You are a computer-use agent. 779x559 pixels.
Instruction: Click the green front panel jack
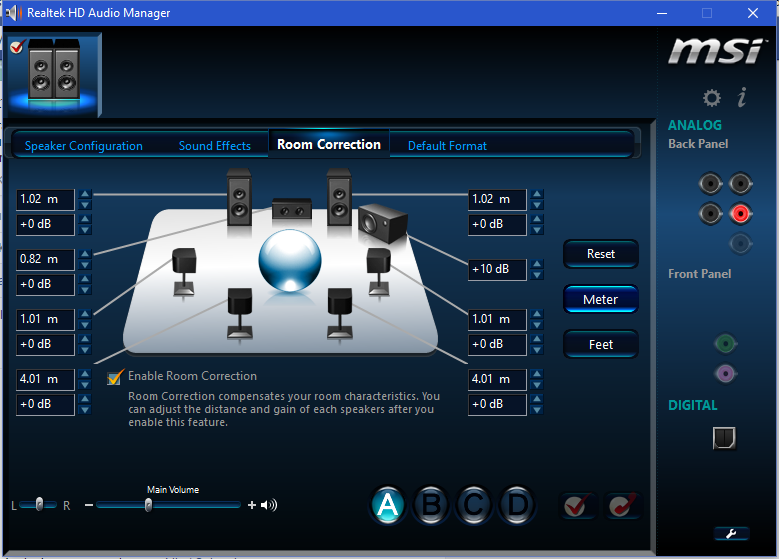pos(725,344)
